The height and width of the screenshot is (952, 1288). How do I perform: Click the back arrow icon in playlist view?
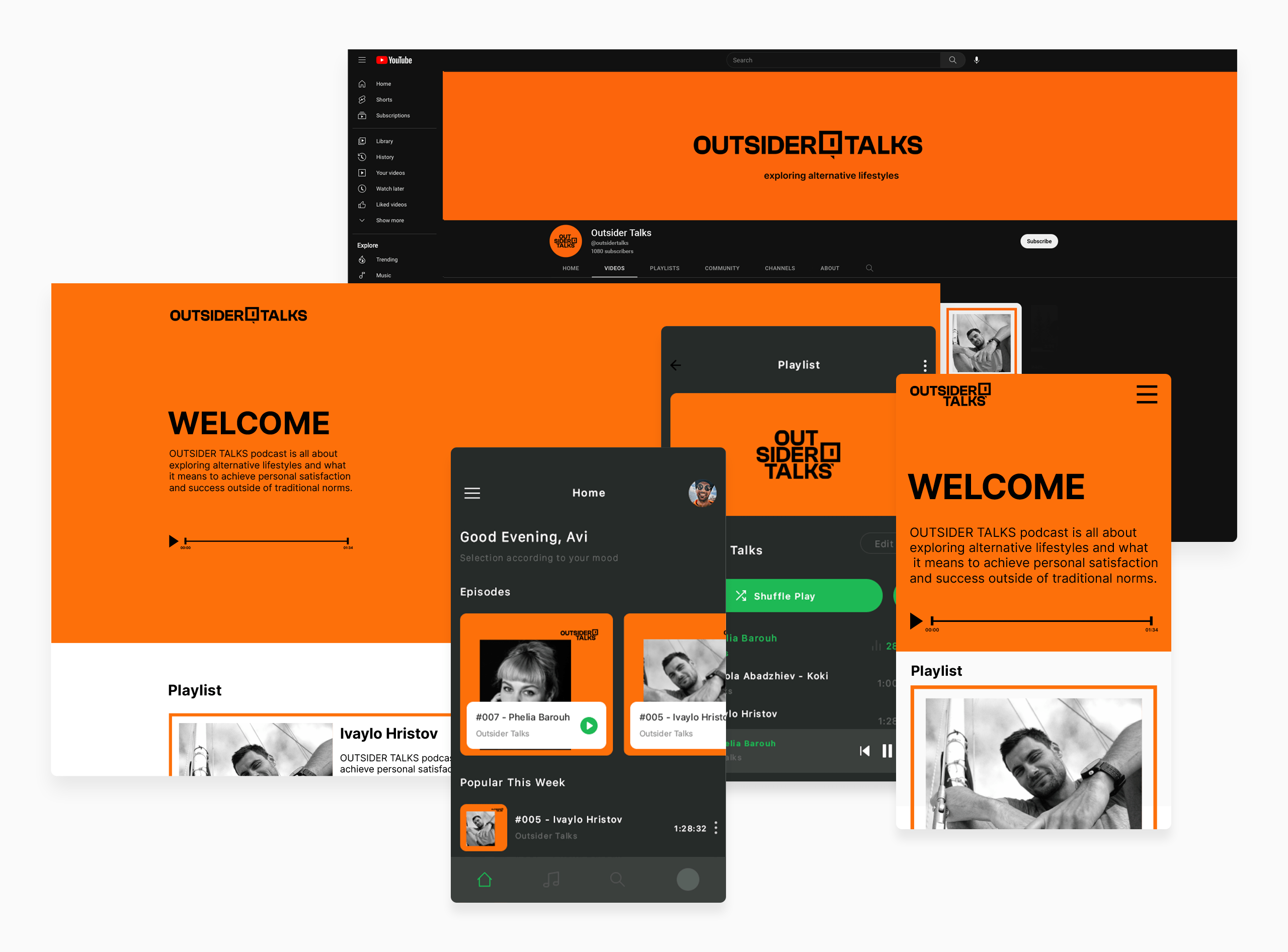coord(676,365)
